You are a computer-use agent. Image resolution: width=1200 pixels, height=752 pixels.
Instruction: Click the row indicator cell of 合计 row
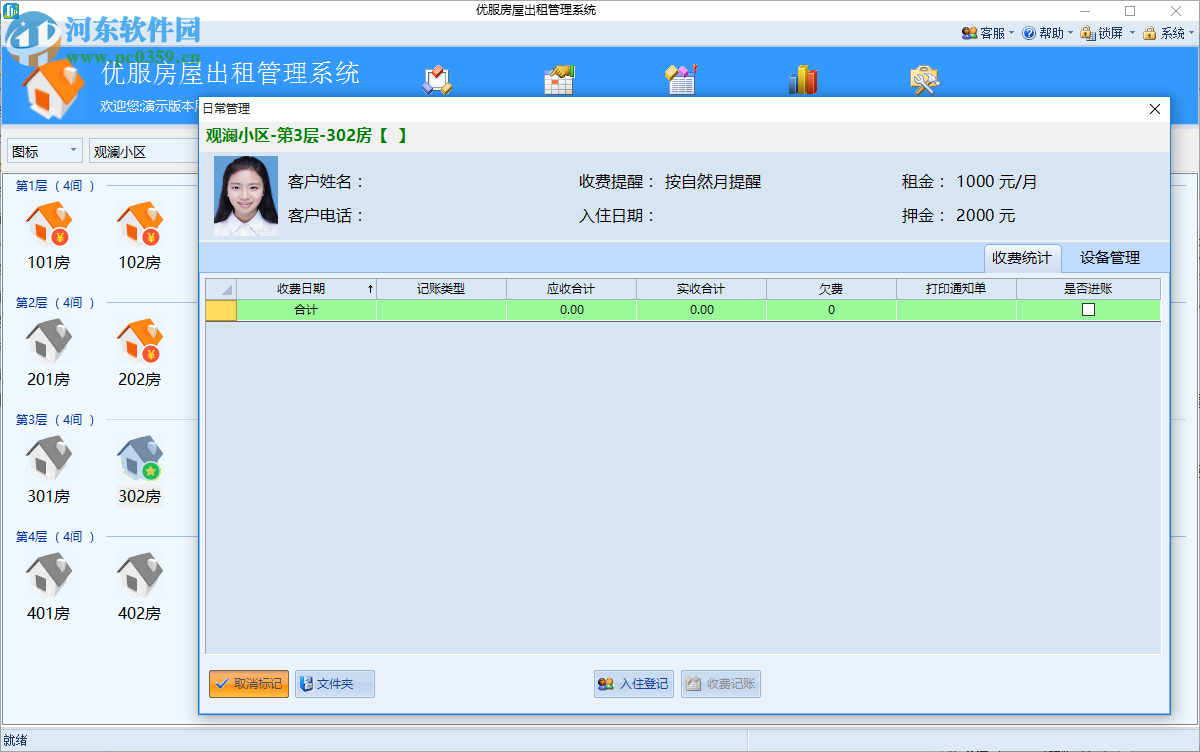[x=221, y=310]
